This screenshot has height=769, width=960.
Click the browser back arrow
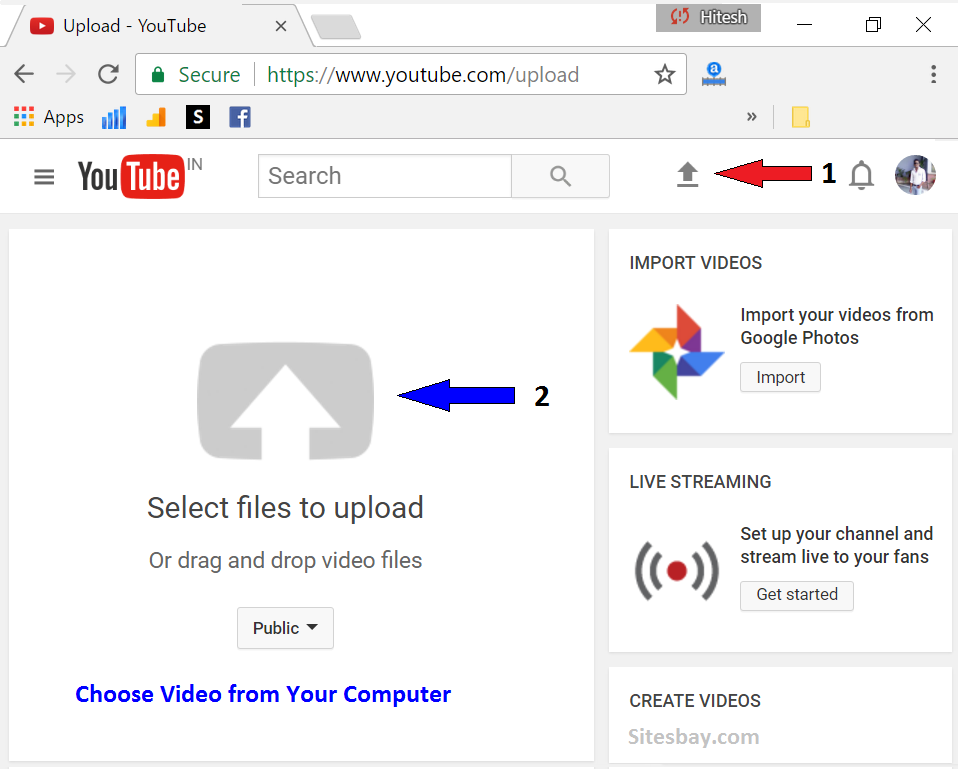pos(24,74)
